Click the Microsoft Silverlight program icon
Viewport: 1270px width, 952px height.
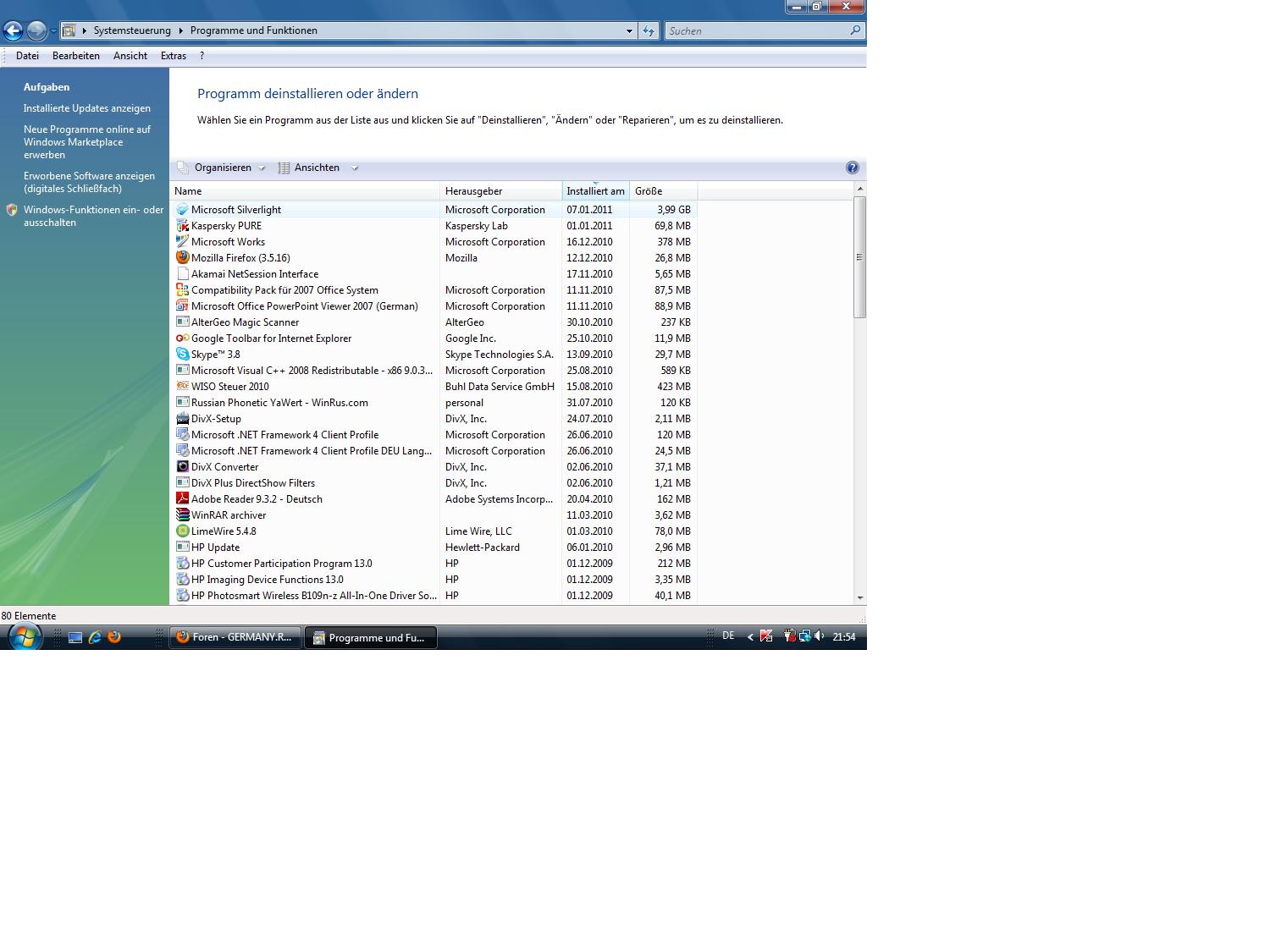click(182, 209)
